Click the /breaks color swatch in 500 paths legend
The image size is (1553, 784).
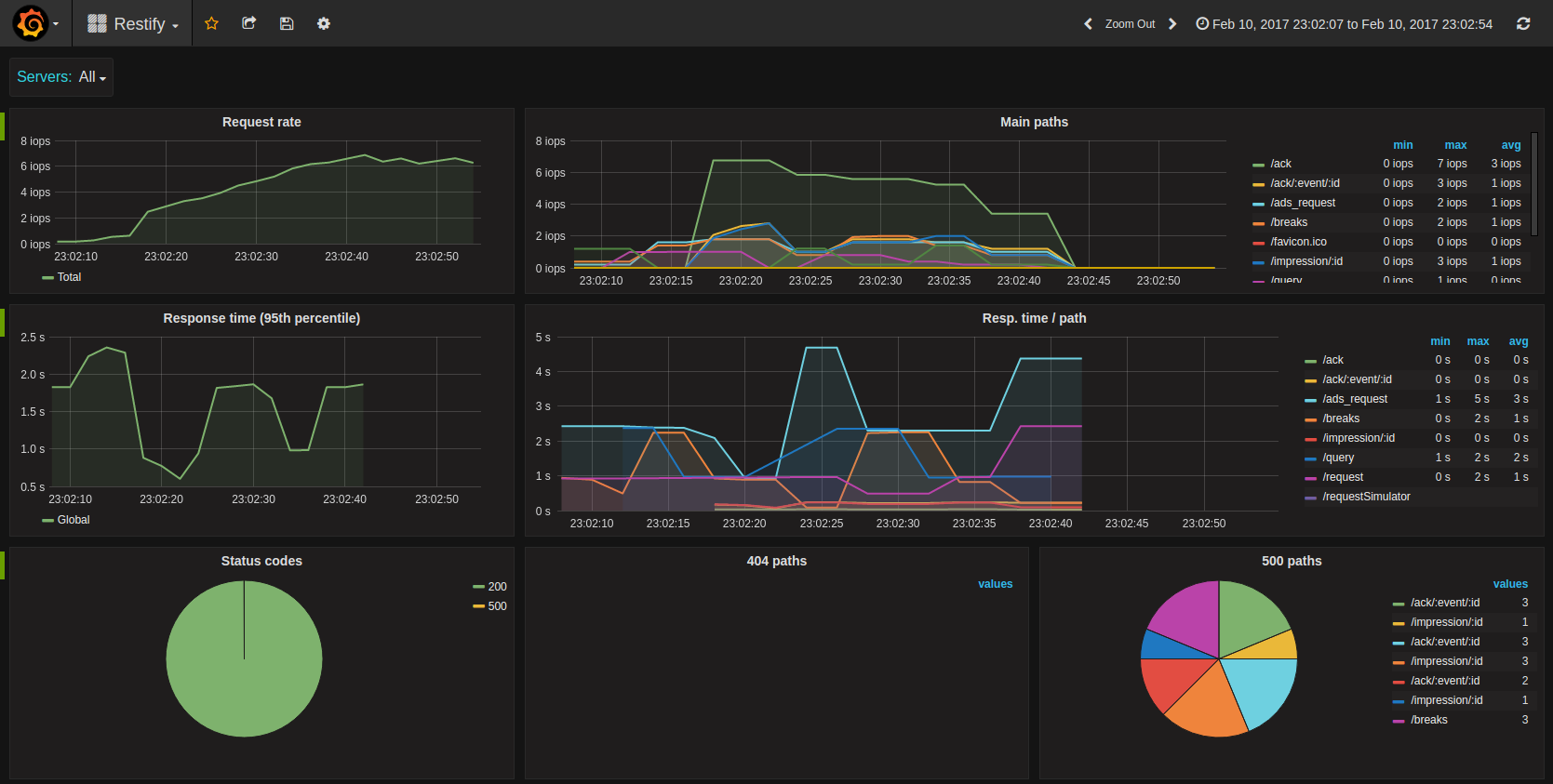pyautogui.click(x=1399, y=721)
